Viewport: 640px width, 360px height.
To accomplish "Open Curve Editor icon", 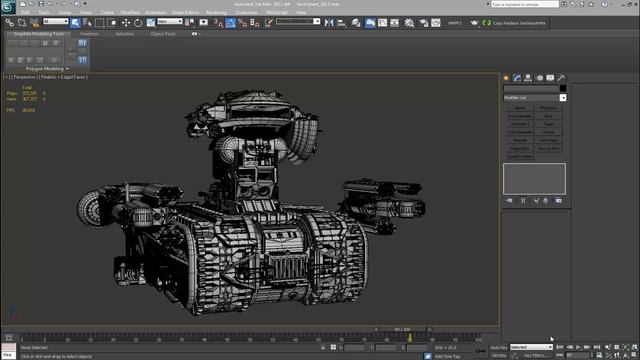I will pos(382,23).
